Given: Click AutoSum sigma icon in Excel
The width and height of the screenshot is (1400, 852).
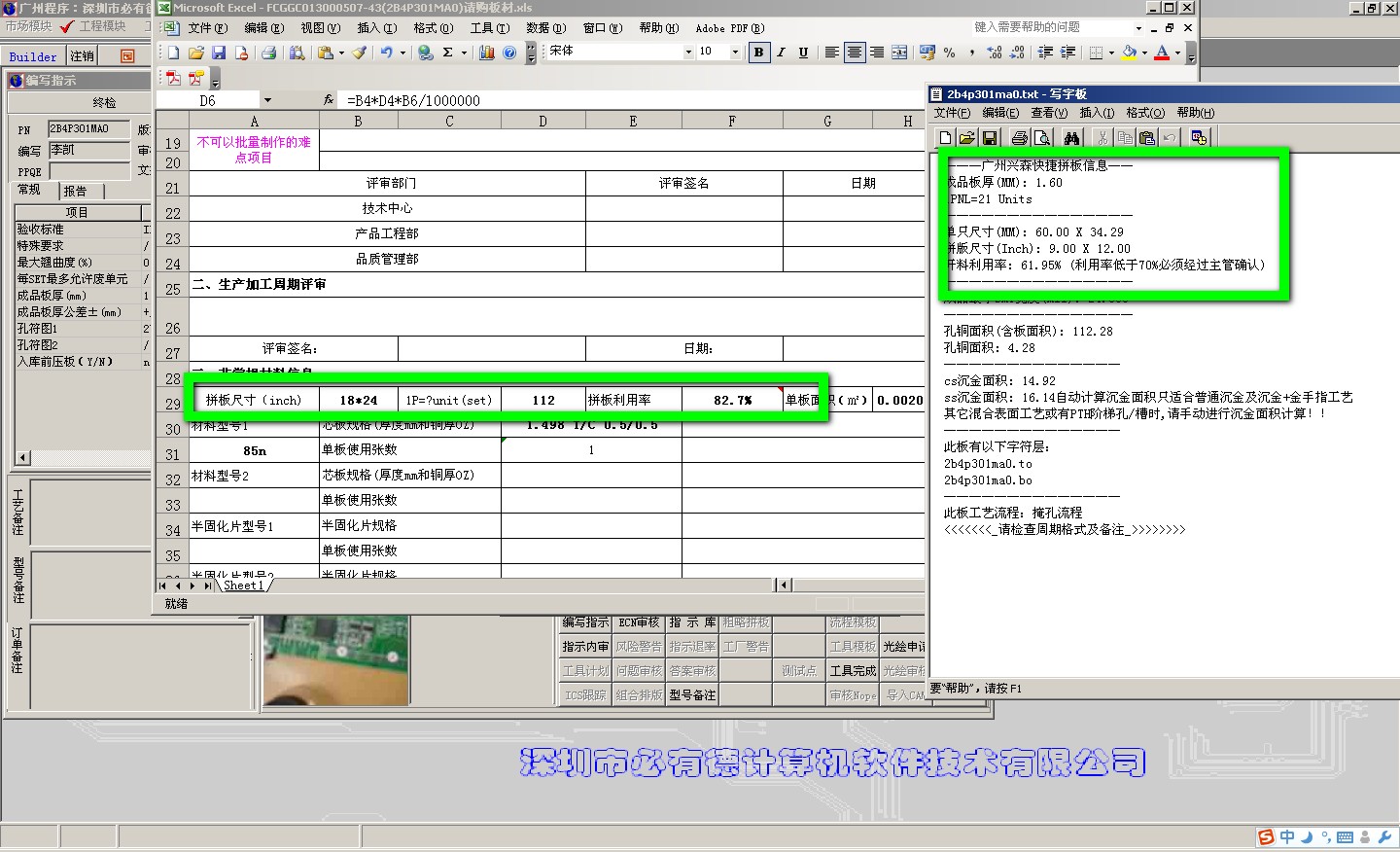Looking at the screenshot, I should coord(448,53).
